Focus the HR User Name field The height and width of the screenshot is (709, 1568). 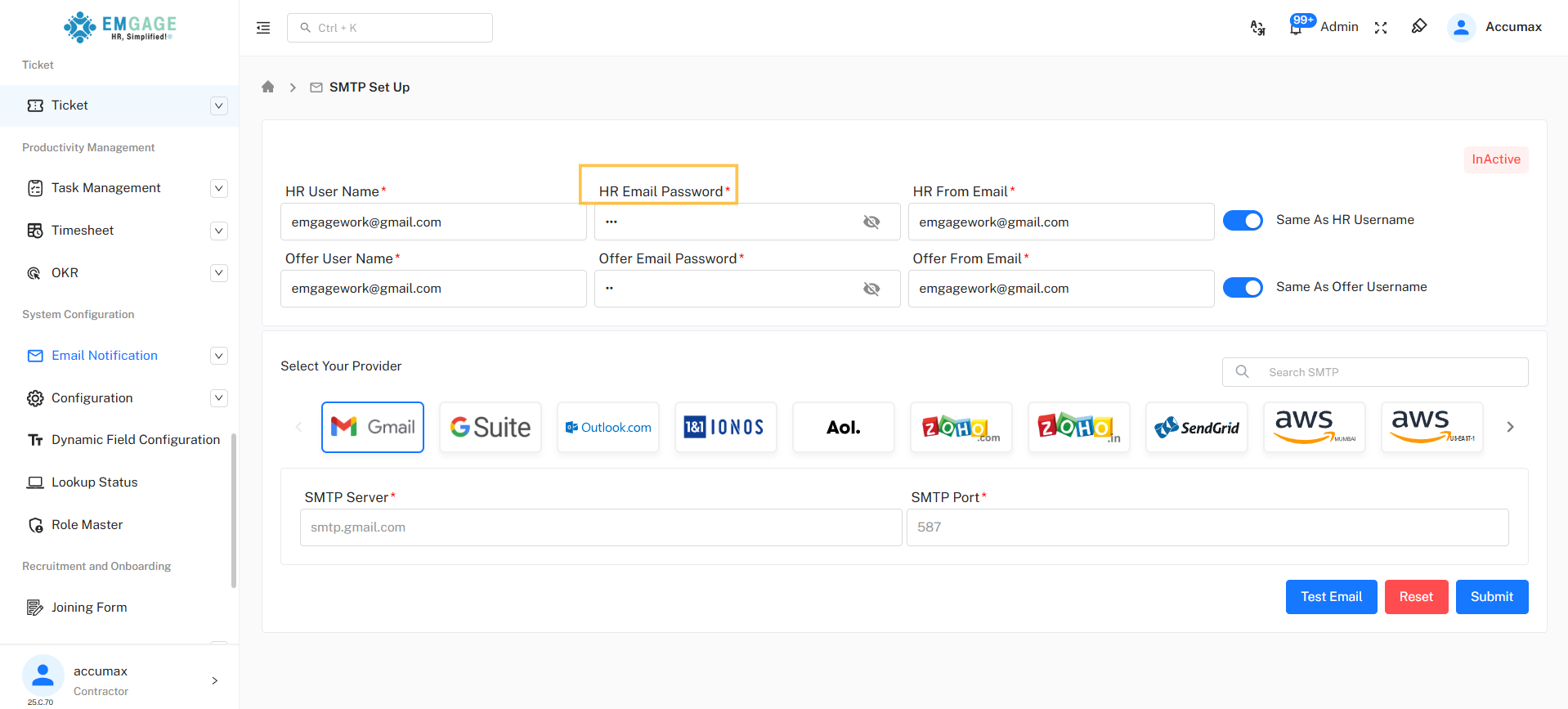[433, 222]
